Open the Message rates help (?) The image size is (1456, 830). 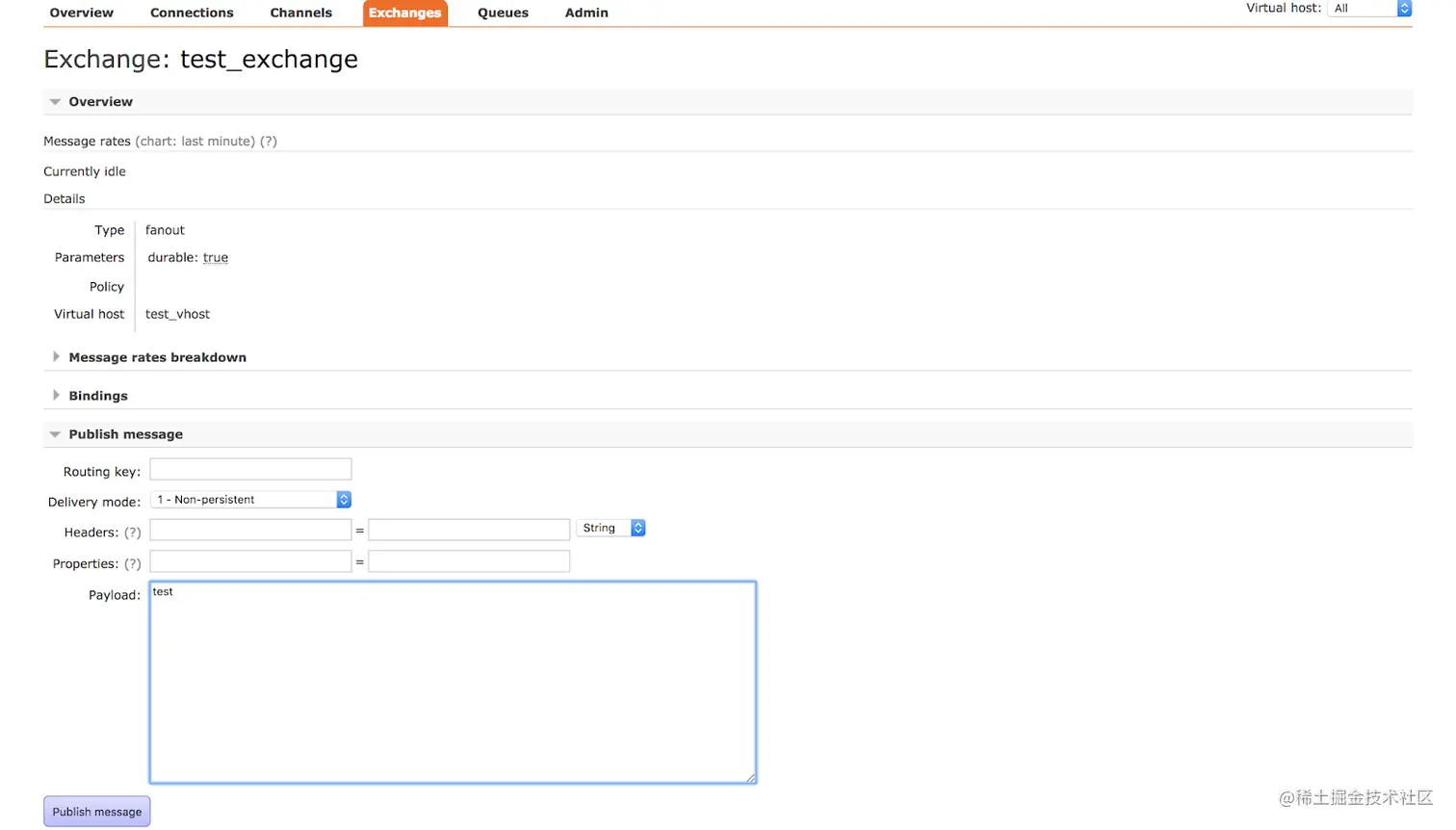(x=269, y=142)
